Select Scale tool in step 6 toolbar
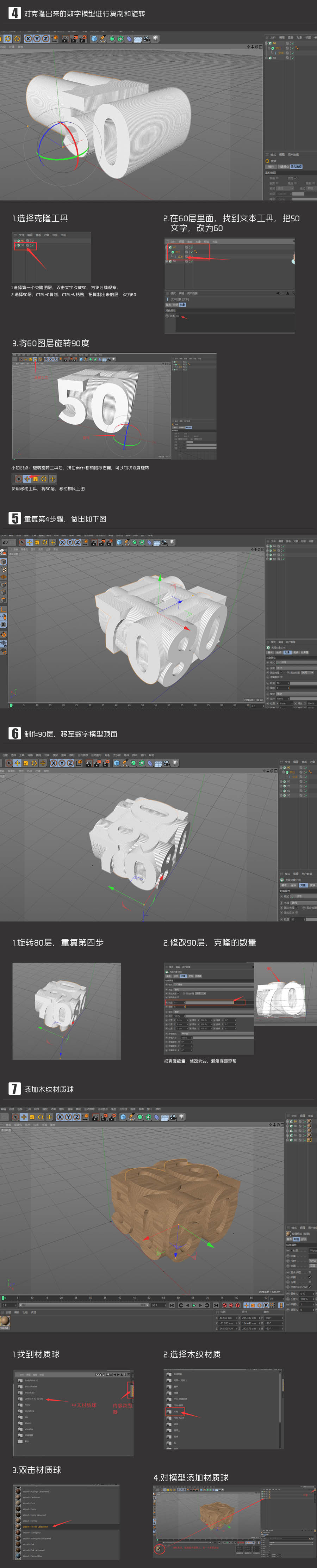 coord(26,763)
